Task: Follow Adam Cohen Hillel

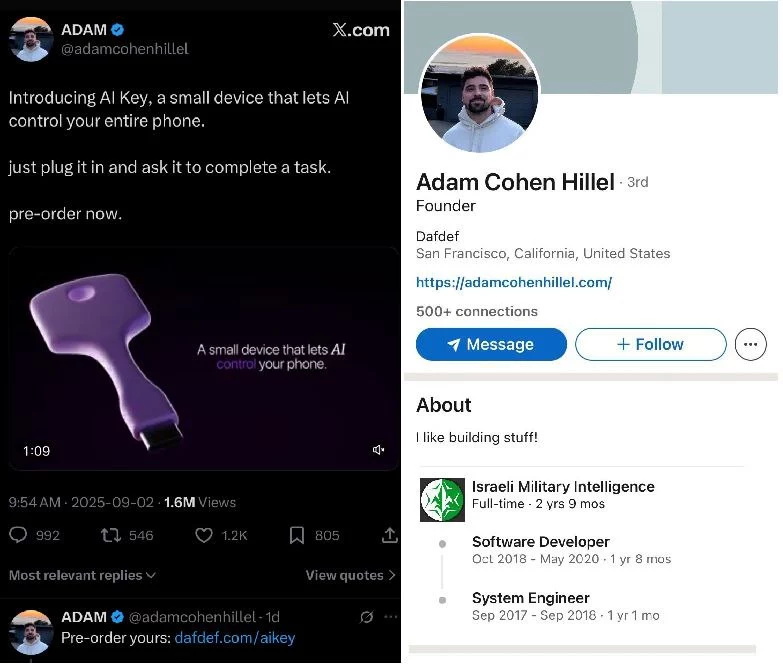Action: 650,344
